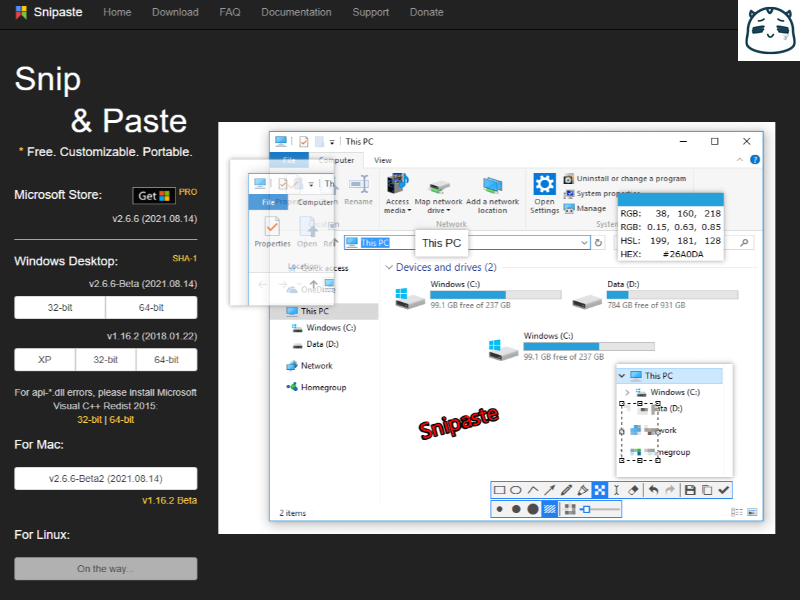Click the address bar refresh icon
This screenshot has width=800, height=600.
pos(598,243)
